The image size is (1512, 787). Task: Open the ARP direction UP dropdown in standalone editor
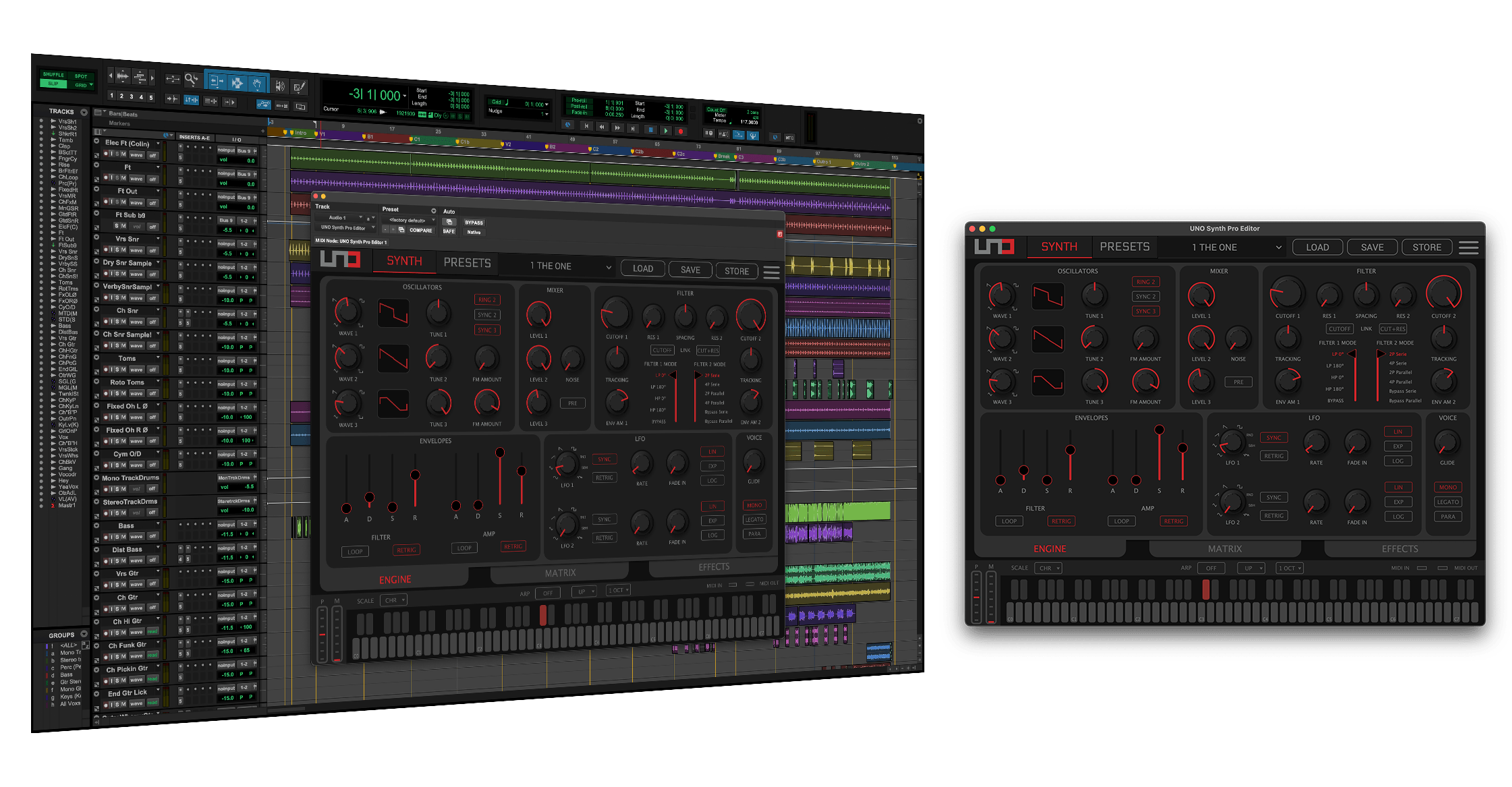[1250, 568]
